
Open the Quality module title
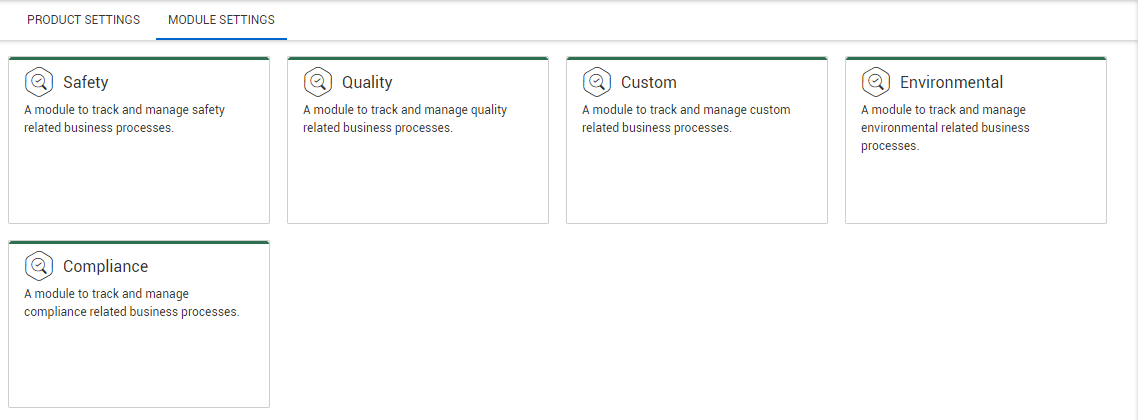click(x=367, y=83)
